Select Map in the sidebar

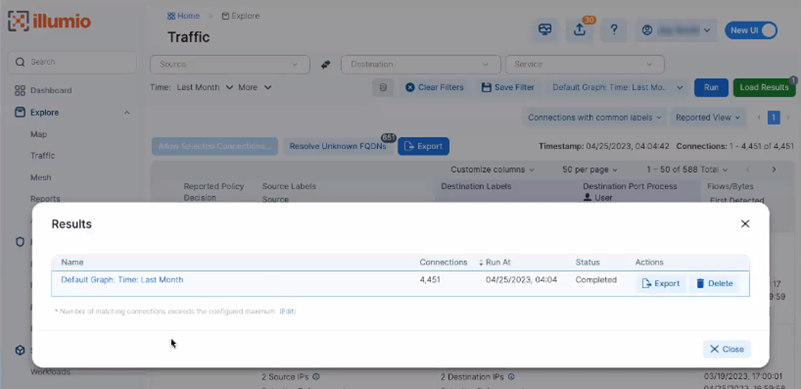pos(38,134)
